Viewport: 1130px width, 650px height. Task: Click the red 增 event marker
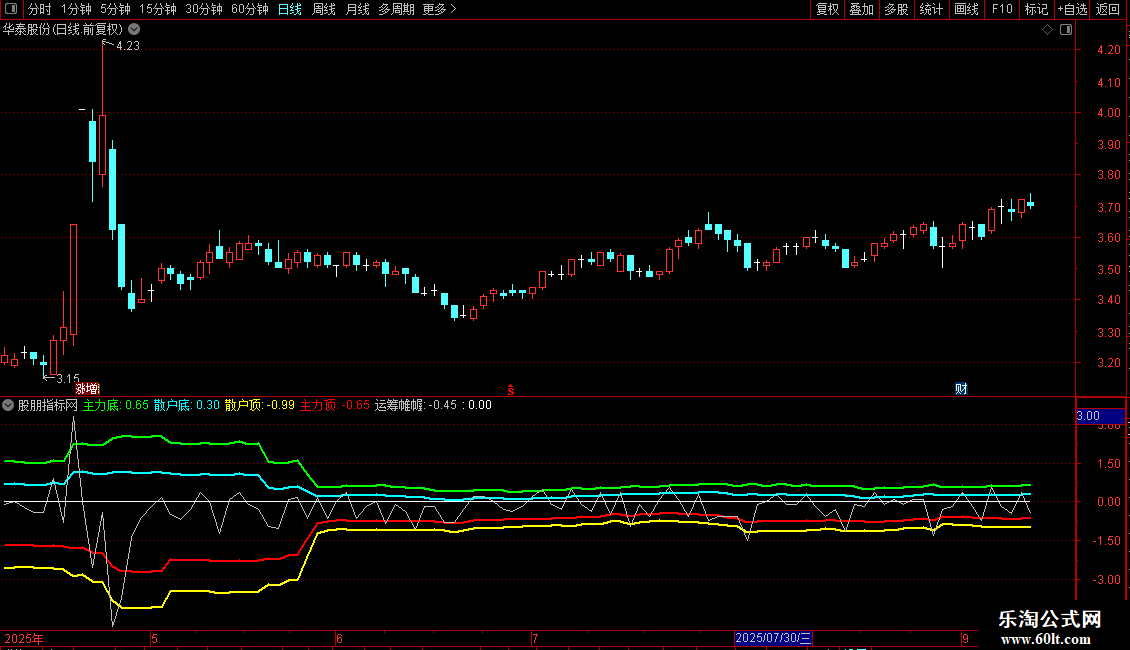88,389
